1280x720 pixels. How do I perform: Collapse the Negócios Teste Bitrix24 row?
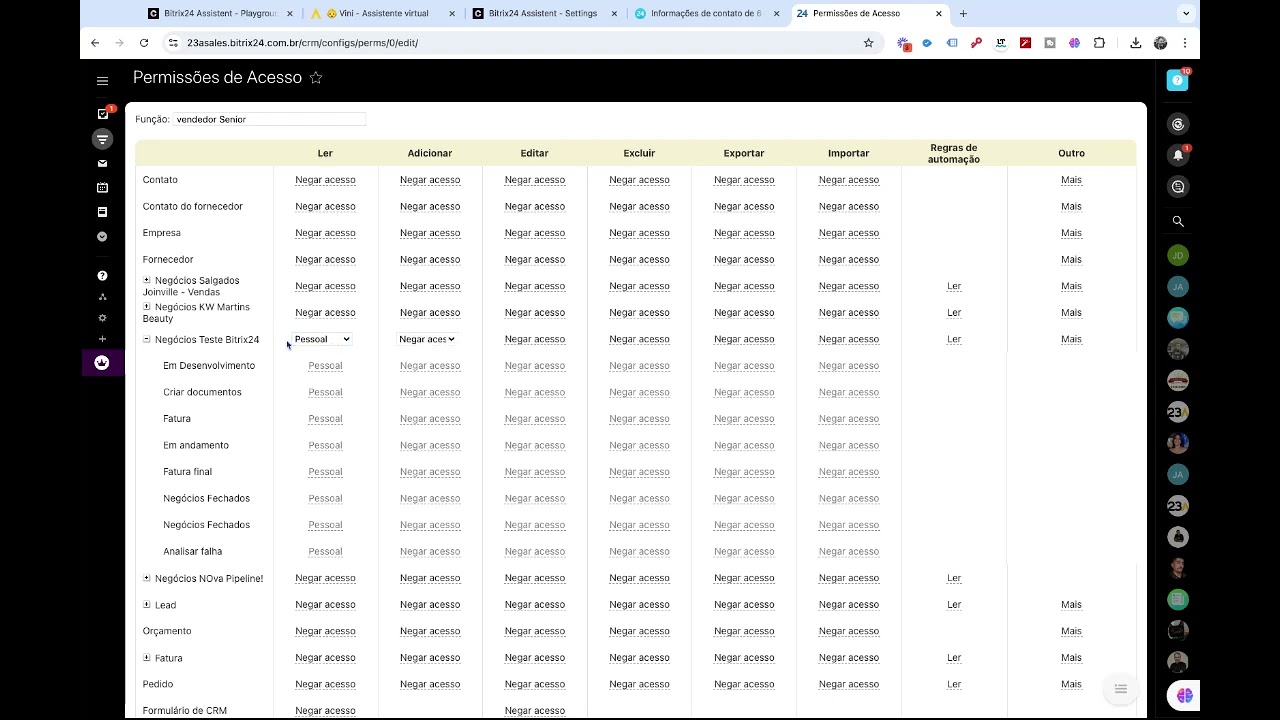(147, 339)
